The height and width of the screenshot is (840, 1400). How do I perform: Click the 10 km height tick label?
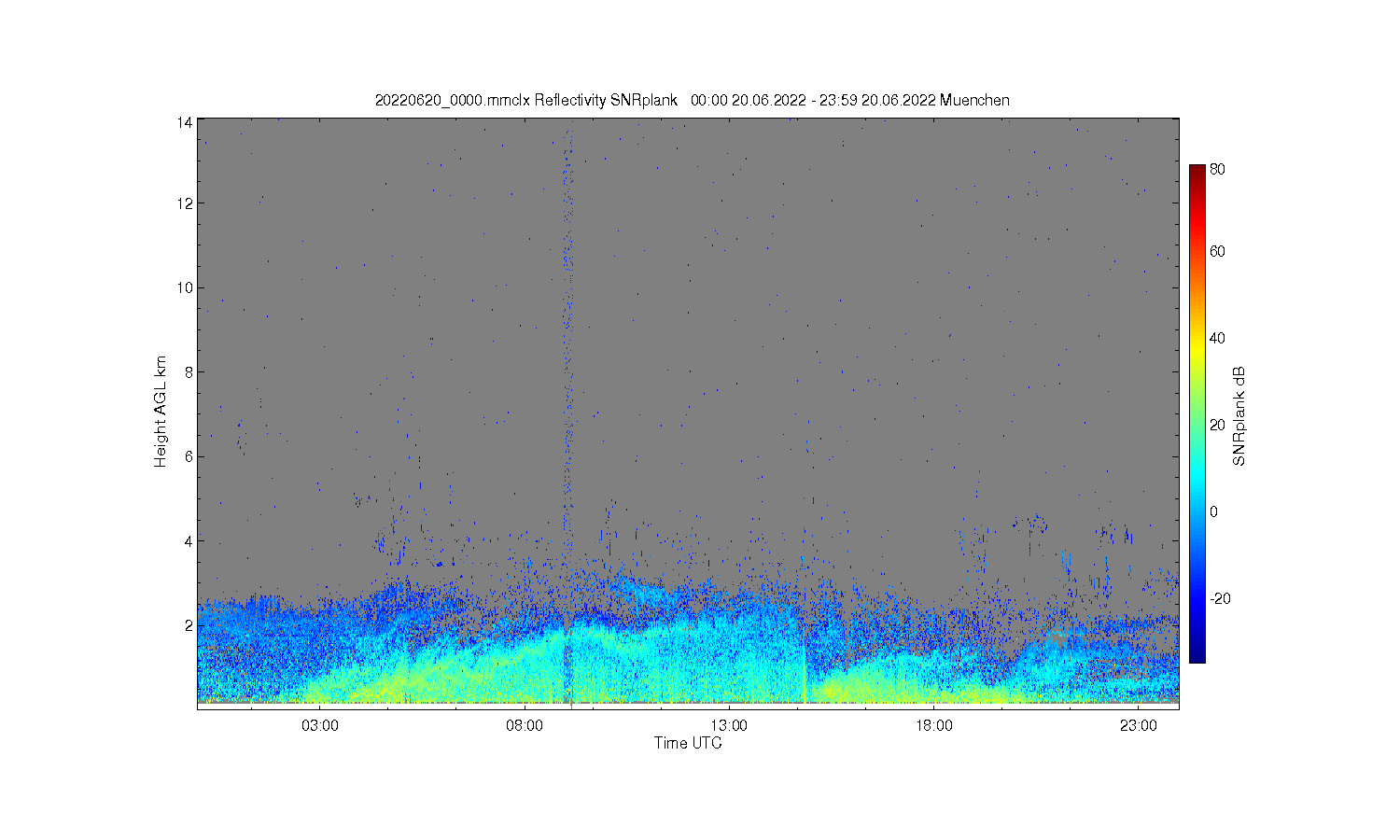click(x=185, y=287)
